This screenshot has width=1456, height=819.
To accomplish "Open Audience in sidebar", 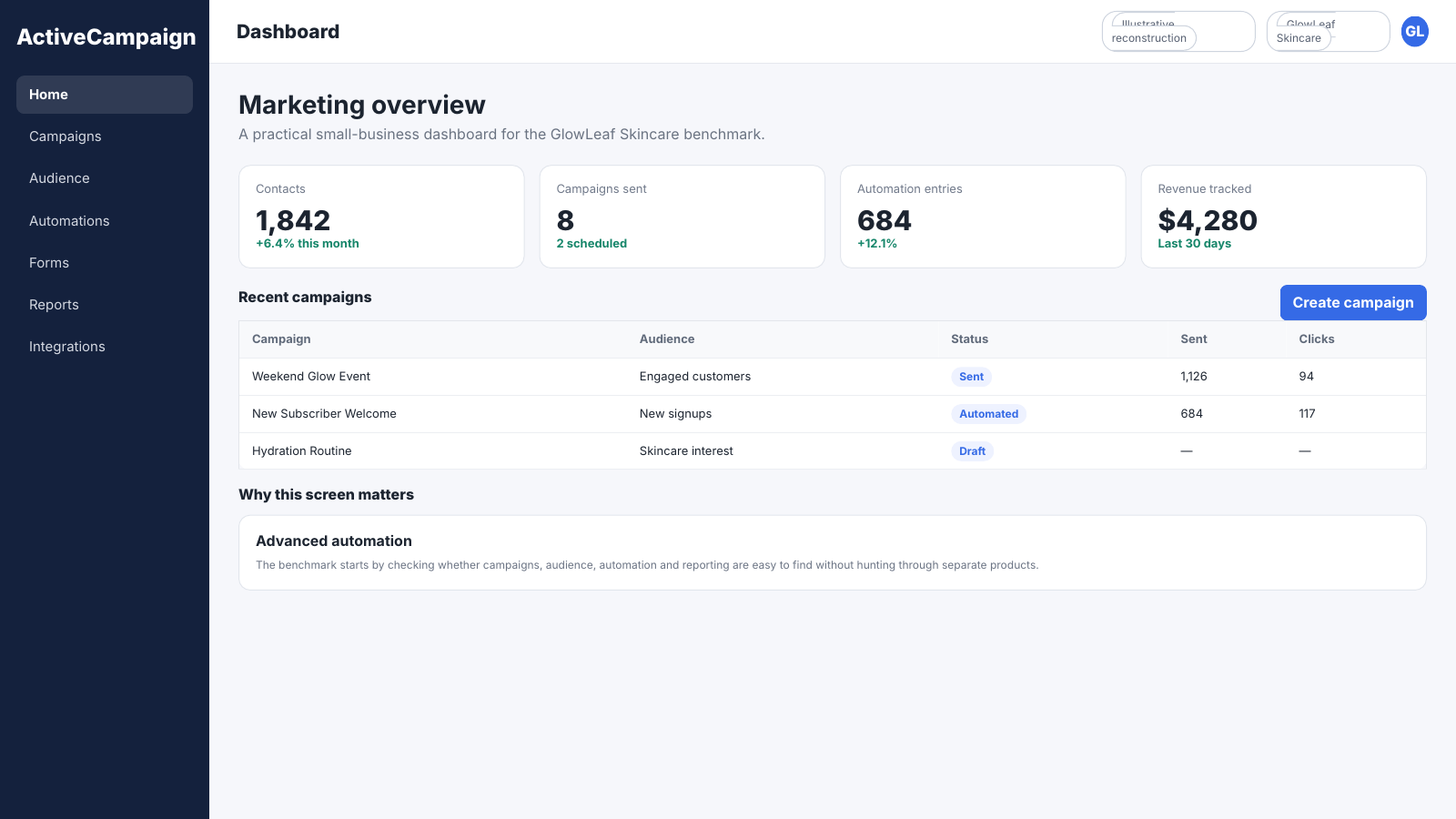I will (x=105, y=178).
